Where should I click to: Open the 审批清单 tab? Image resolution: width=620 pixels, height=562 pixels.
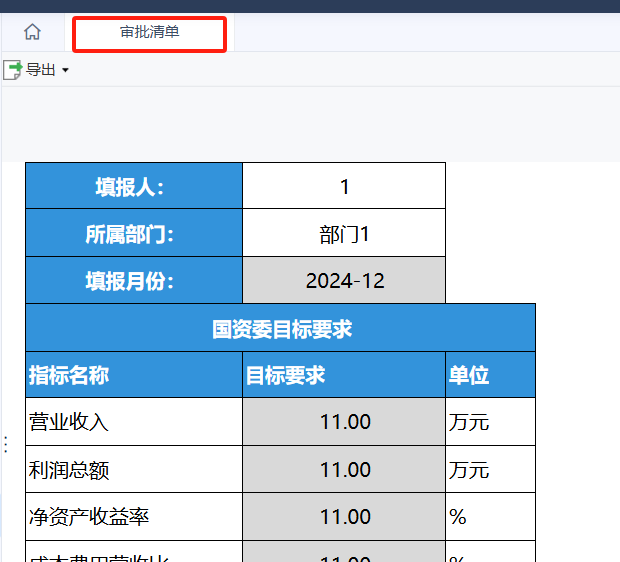pos(149,32)
